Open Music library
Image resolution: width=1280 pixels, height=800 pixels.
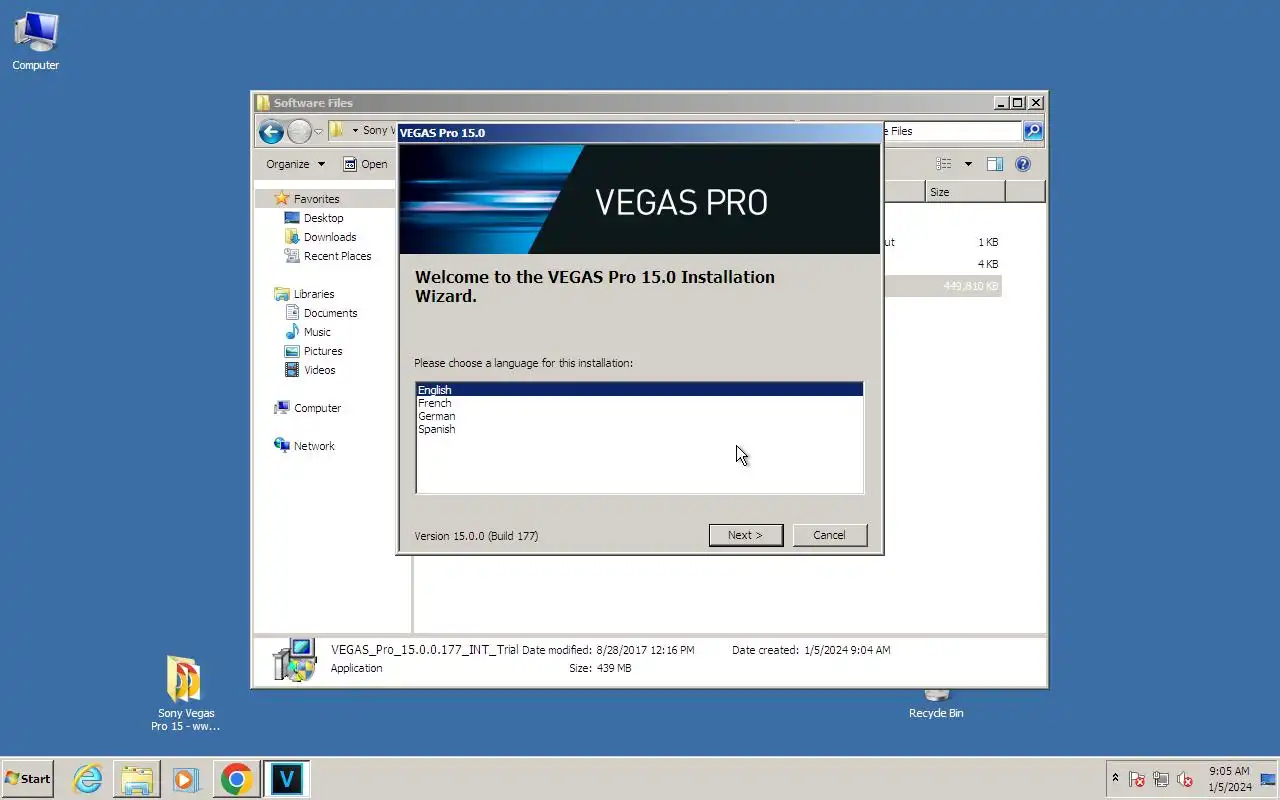coord(317,332)
